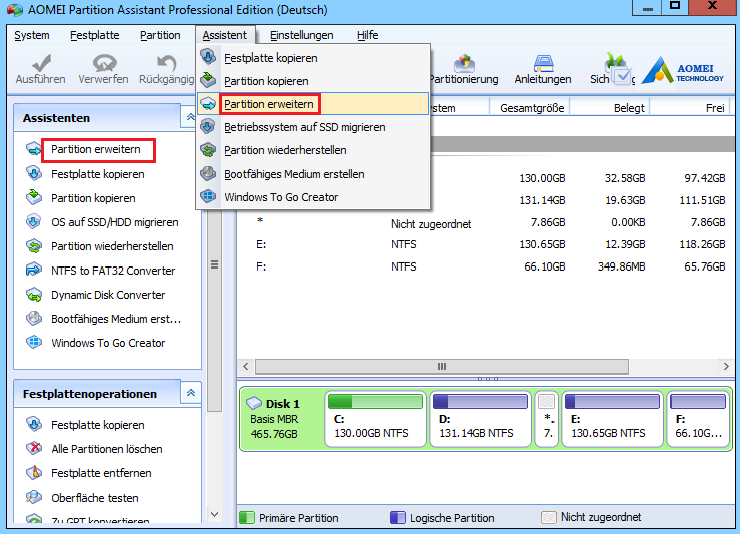Click the 32.58GB used space cell

[624, 178]
